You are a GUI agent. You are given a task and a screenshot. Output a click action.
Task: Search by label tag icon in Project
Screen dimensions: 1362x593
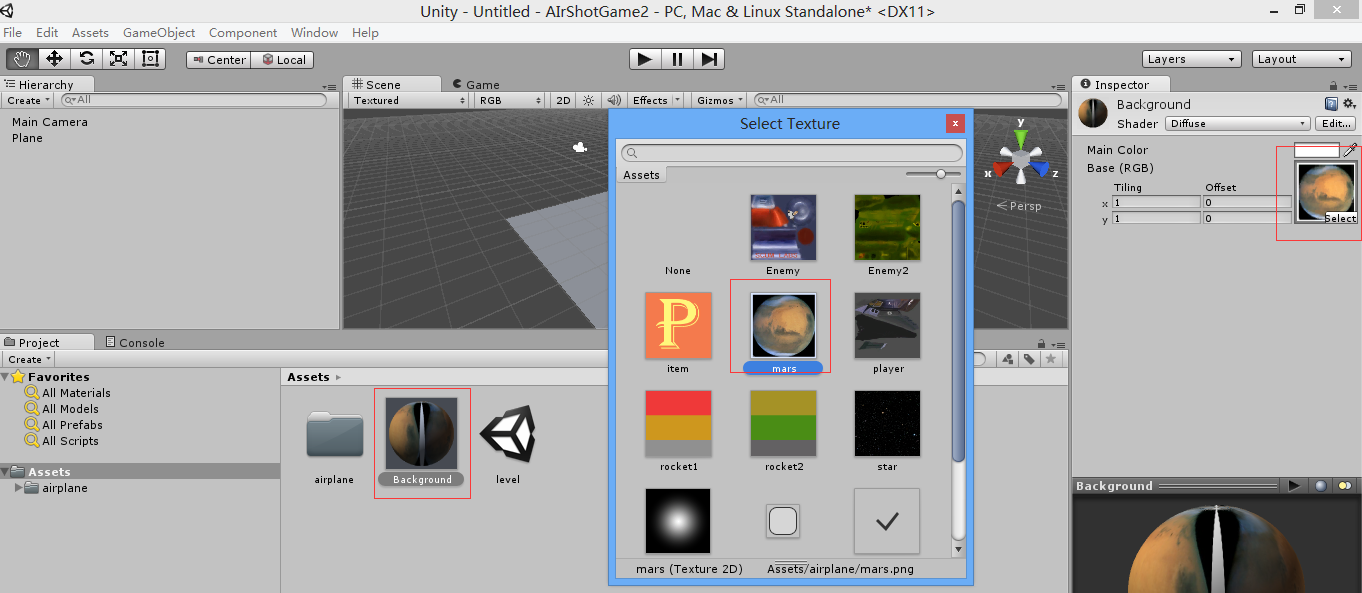tap(1028, 359)
